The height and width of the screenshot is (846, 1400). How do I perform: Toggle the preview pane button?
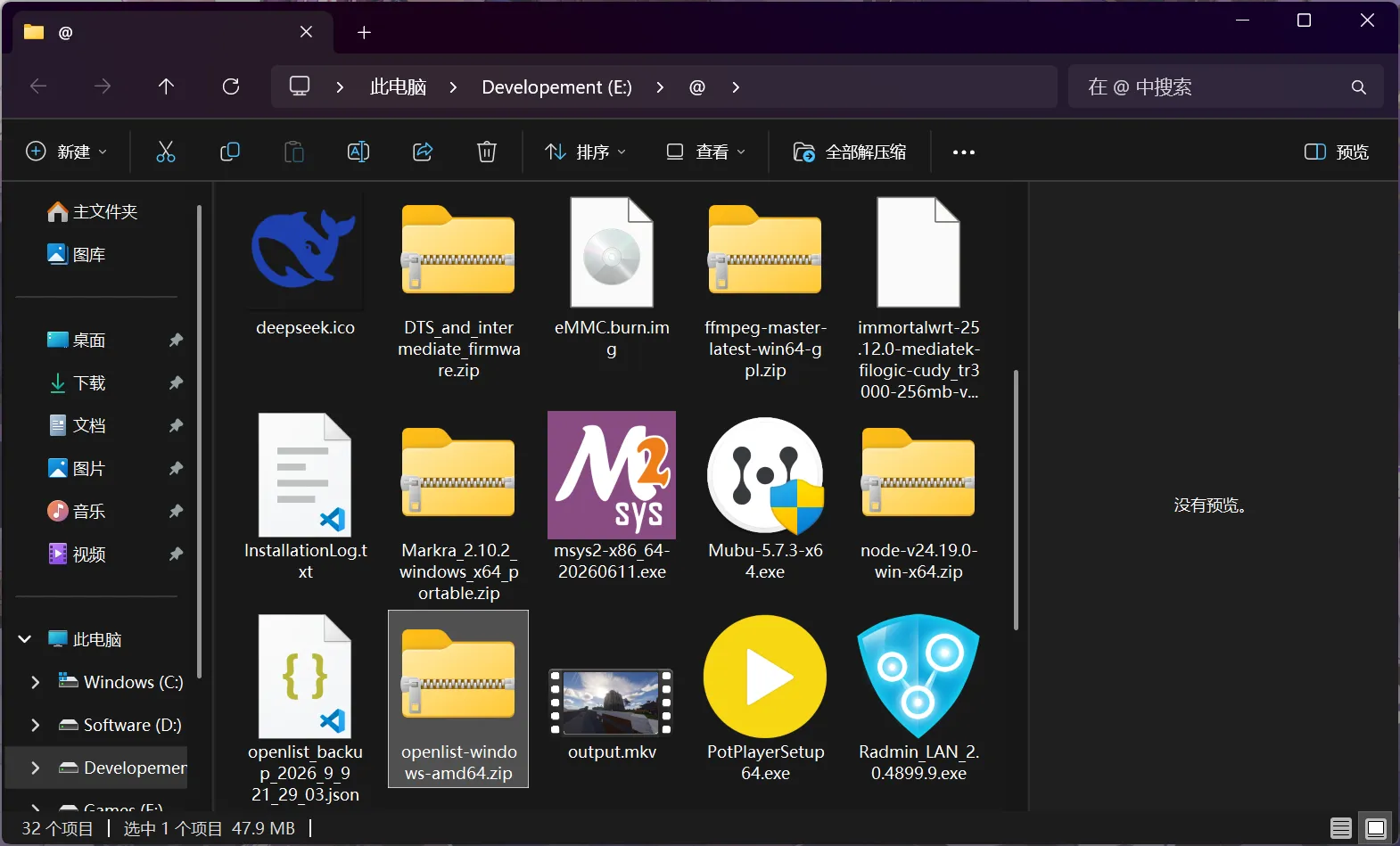click(1337, 152)
